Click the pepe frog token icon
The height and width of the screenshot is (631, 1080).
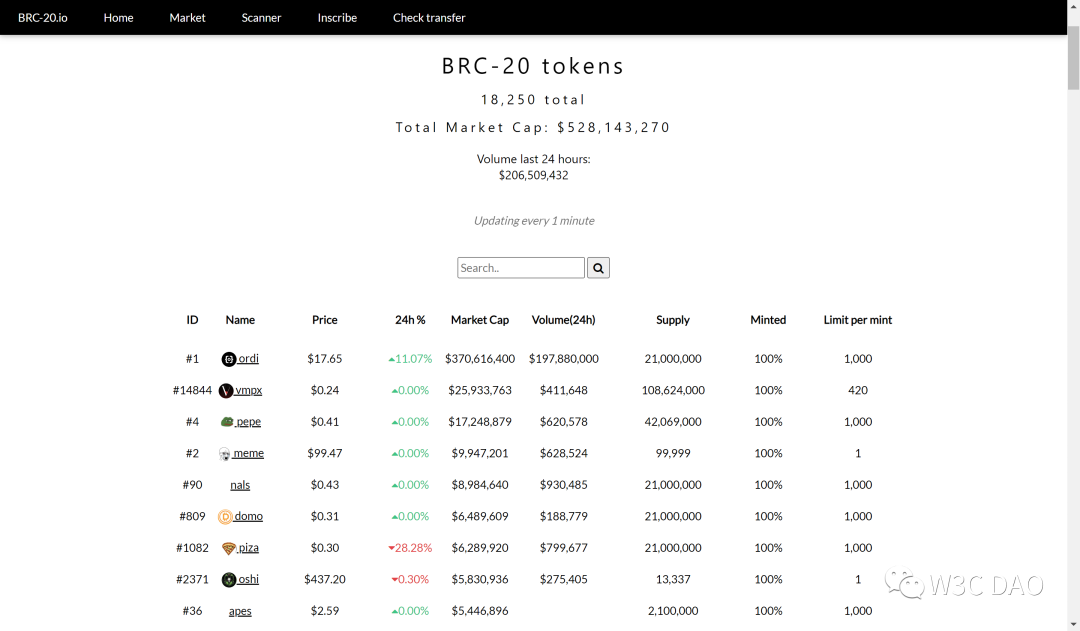pos(227,422)
